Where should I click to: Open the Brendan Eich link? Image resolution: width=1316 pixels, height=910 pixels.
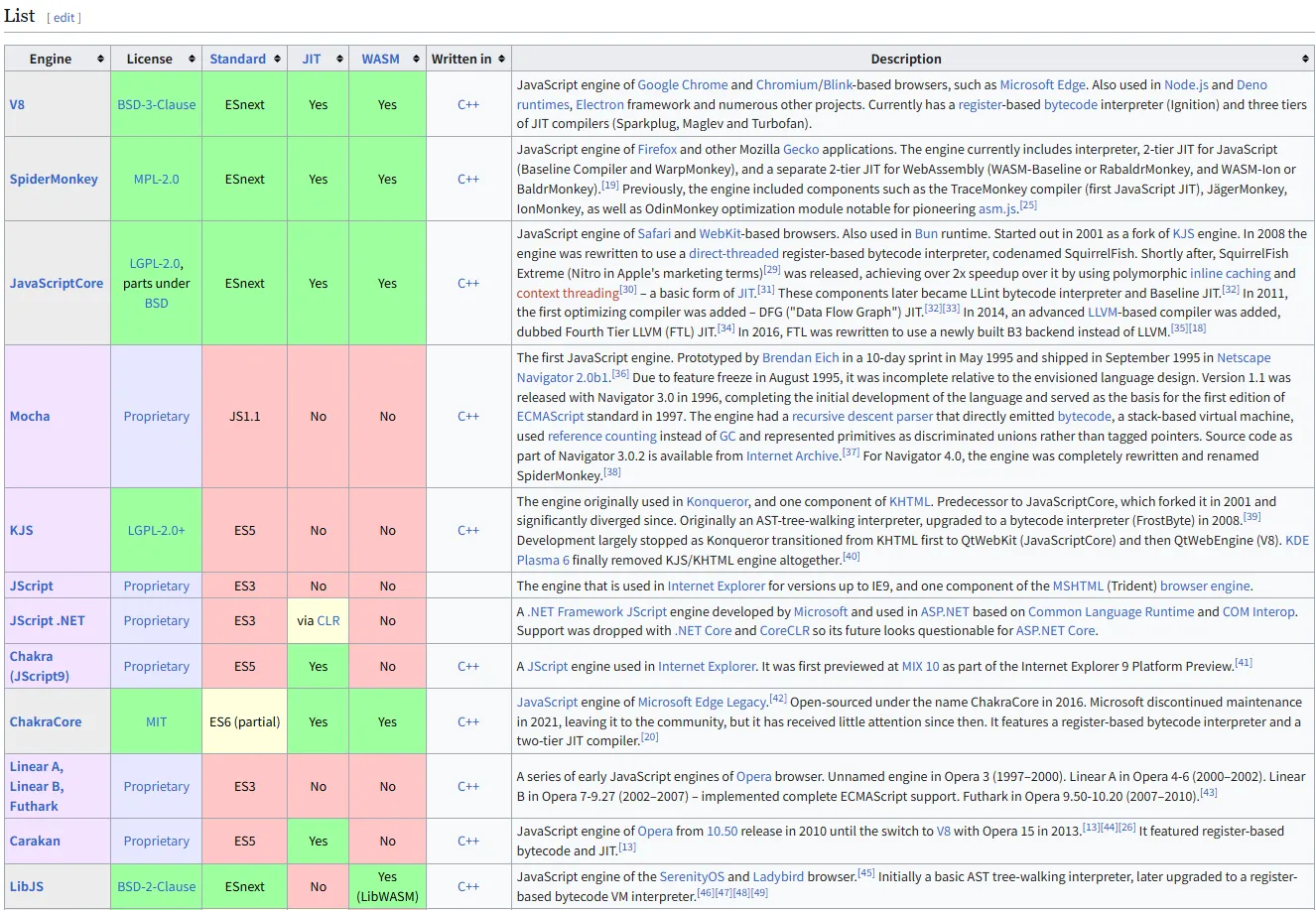point(800,358)
